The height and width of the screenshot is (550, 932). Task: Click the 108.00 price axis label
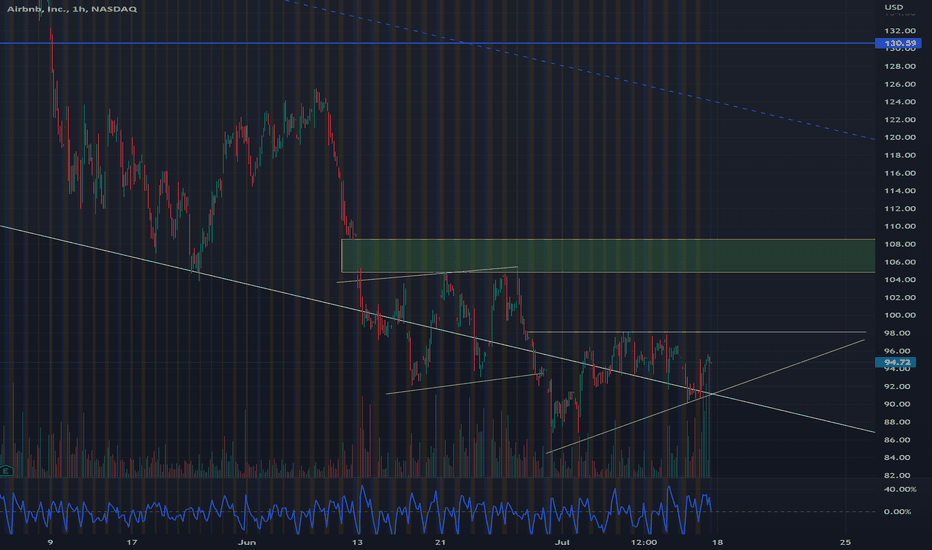pos(899,244)
